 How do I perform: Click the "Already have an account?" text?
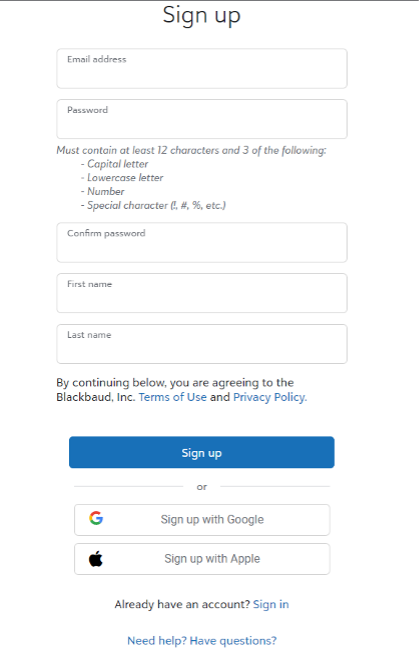point(182,604)
